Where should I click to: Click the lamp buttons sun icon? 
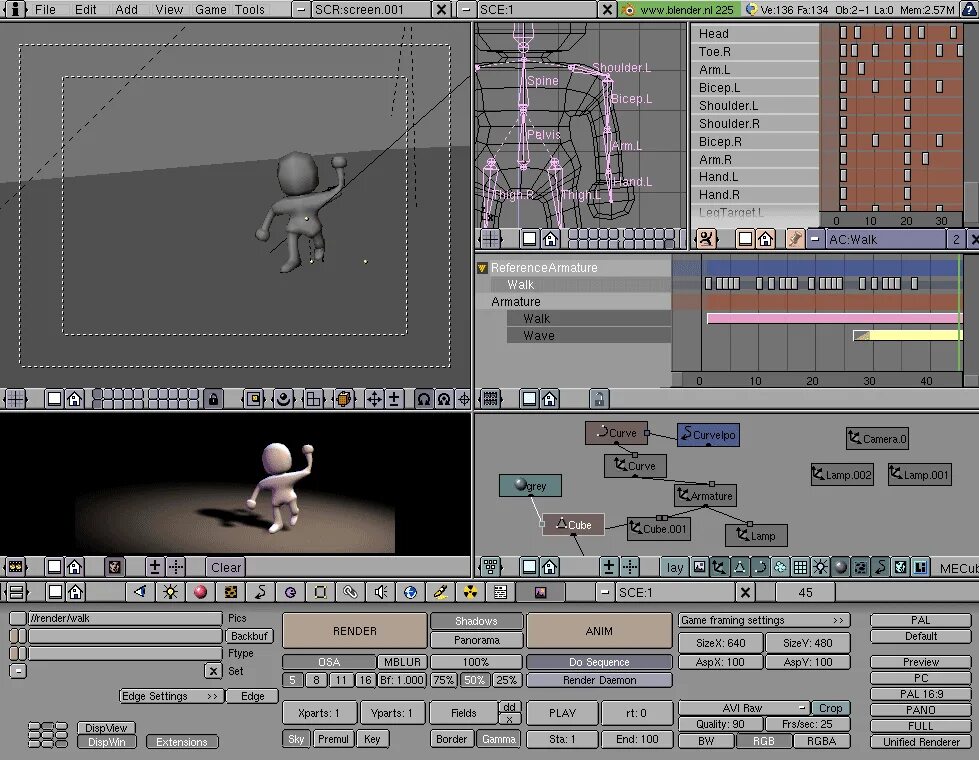pyautogui.click(x=170, y=592)
